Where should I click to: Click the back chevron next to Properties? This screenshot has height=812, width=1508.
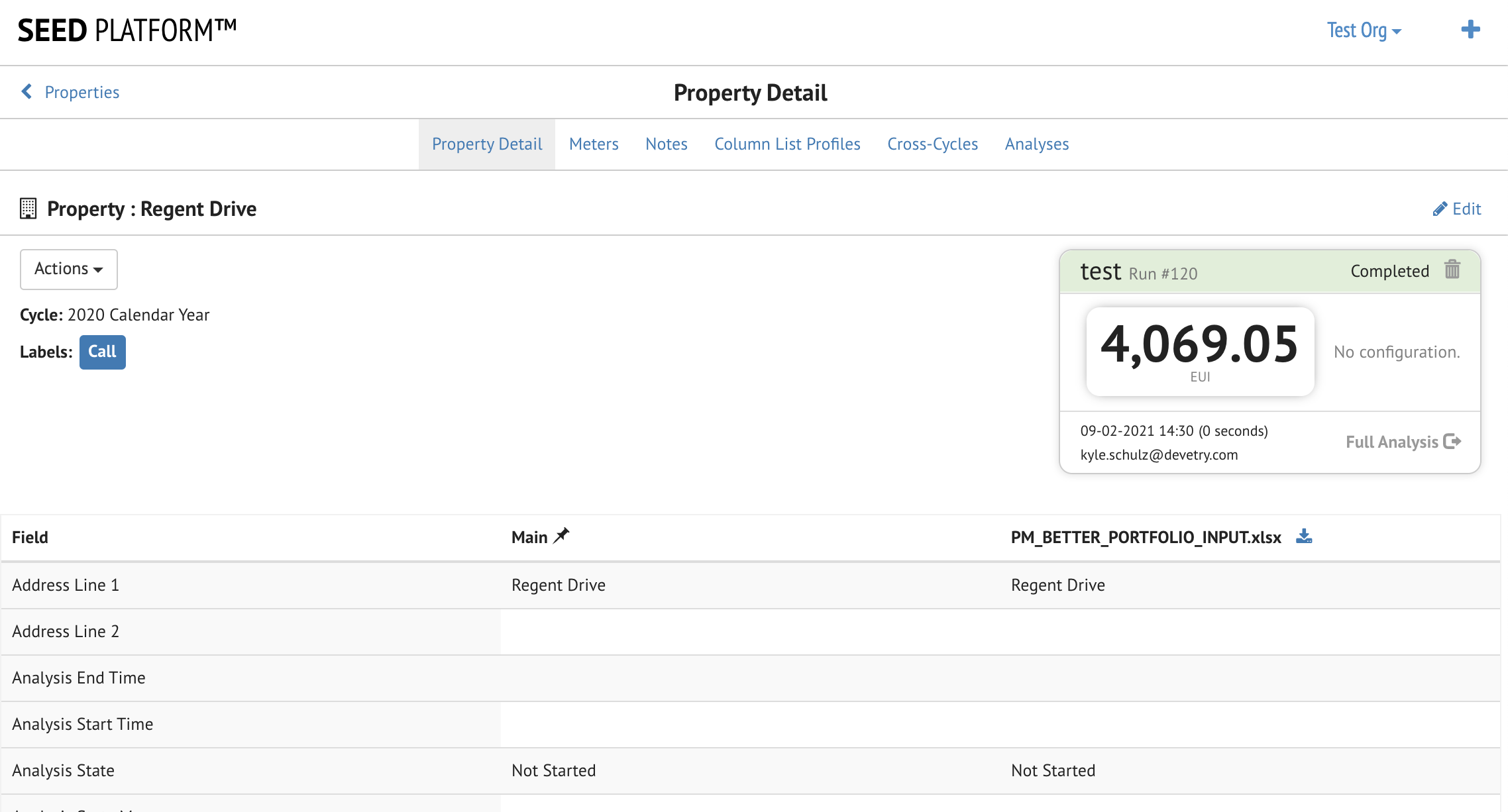point(26,91)
